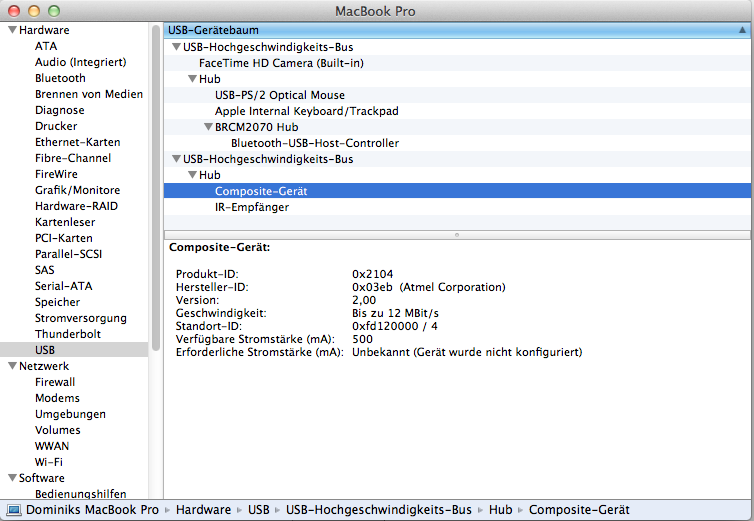Open PCI-Karten information
Viewport: 754px width, 521px height.
coord(63,238)
